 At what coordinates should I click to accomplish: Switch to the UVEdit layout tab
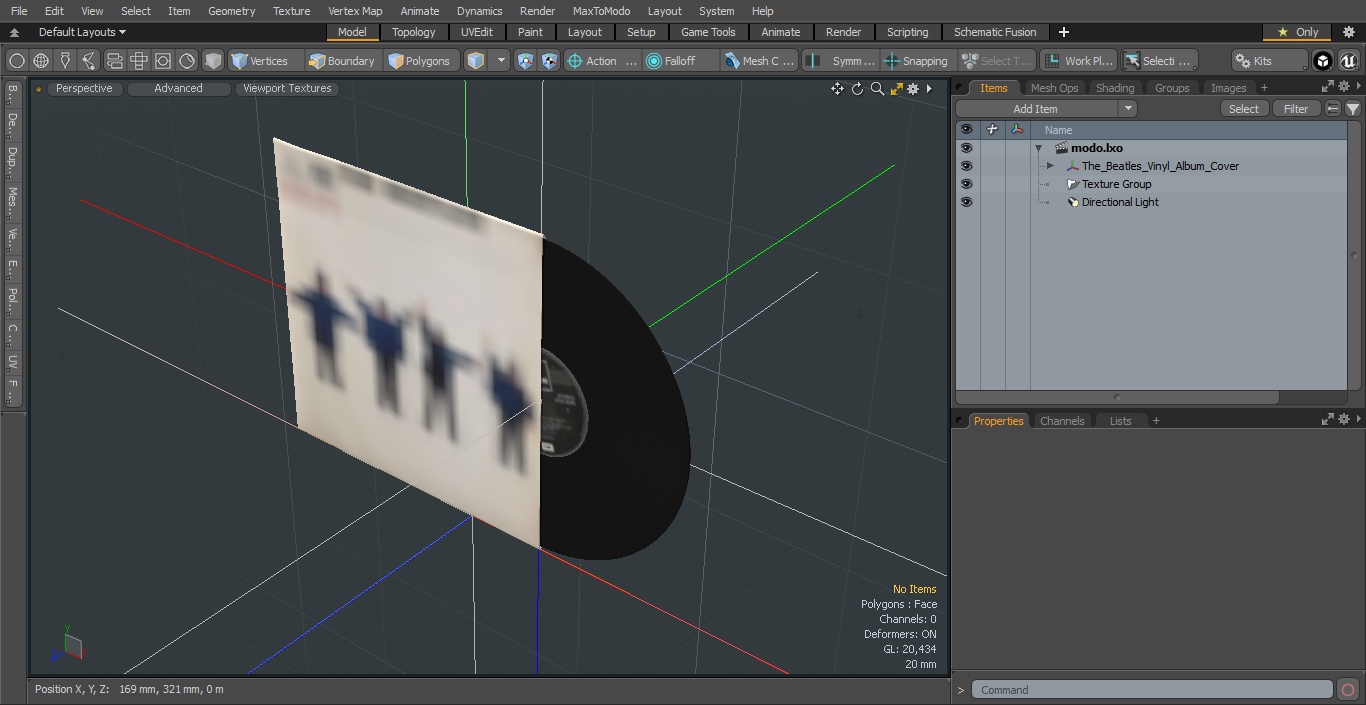[x=476, y=32]
